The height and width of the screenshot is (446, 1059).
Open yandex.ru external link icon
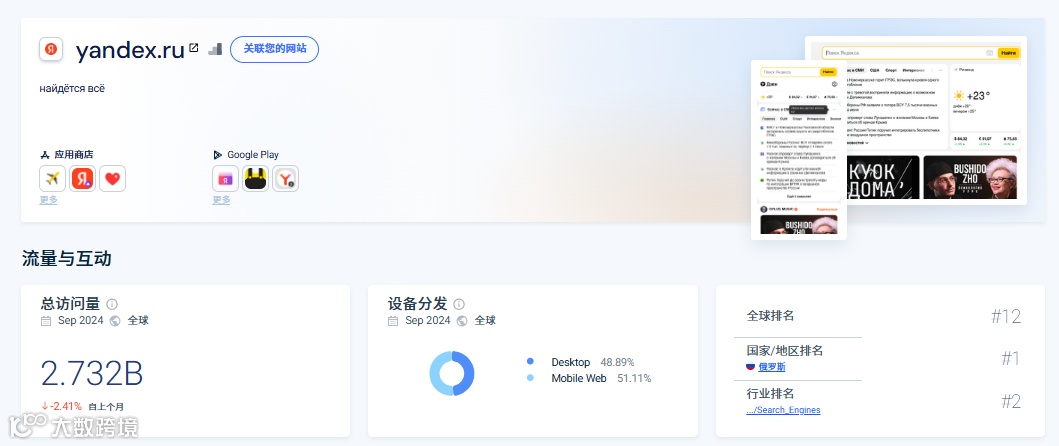click(x=194, y=48)
